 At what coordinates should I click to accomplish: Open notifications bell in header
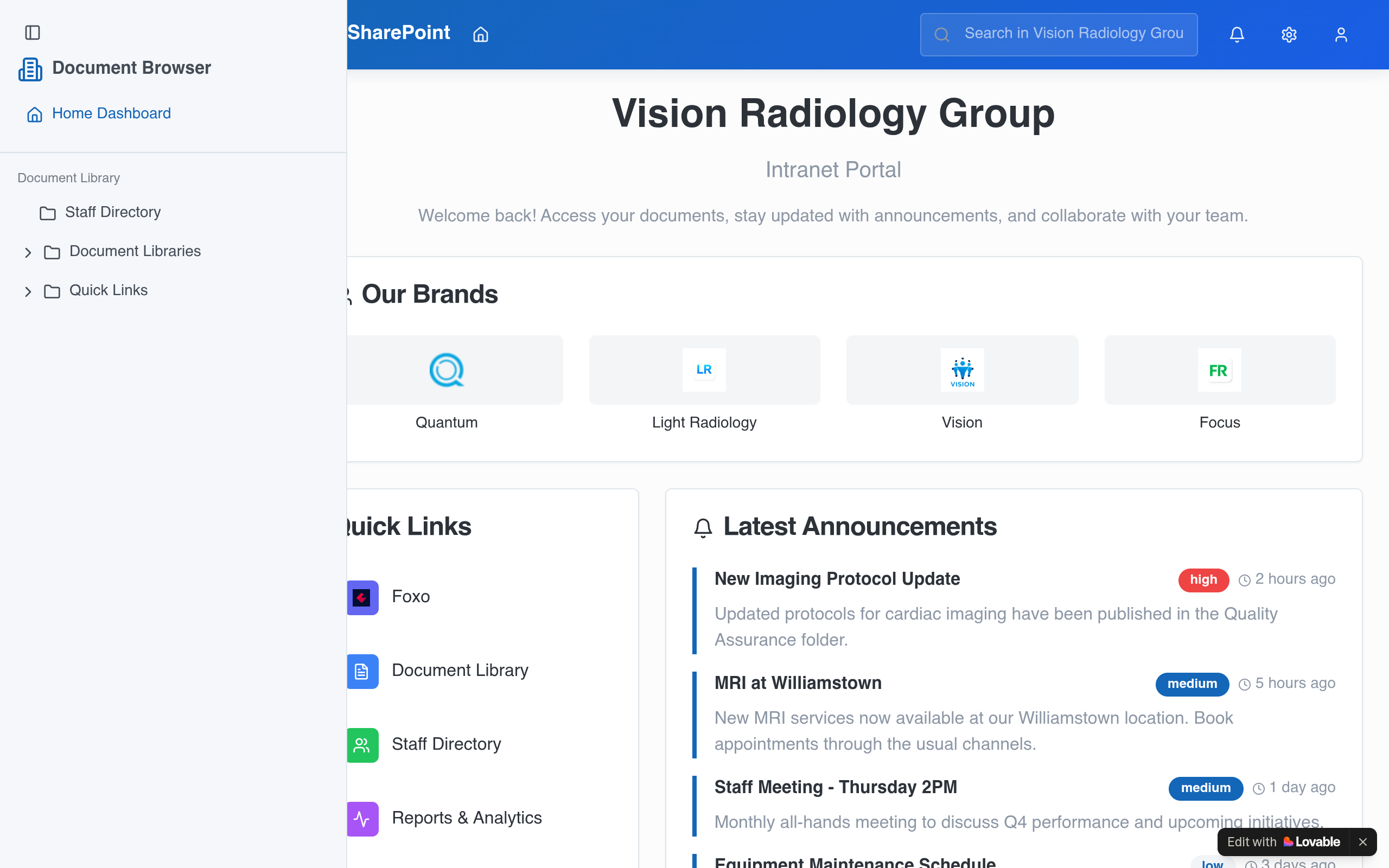(x=1237, y=34)
